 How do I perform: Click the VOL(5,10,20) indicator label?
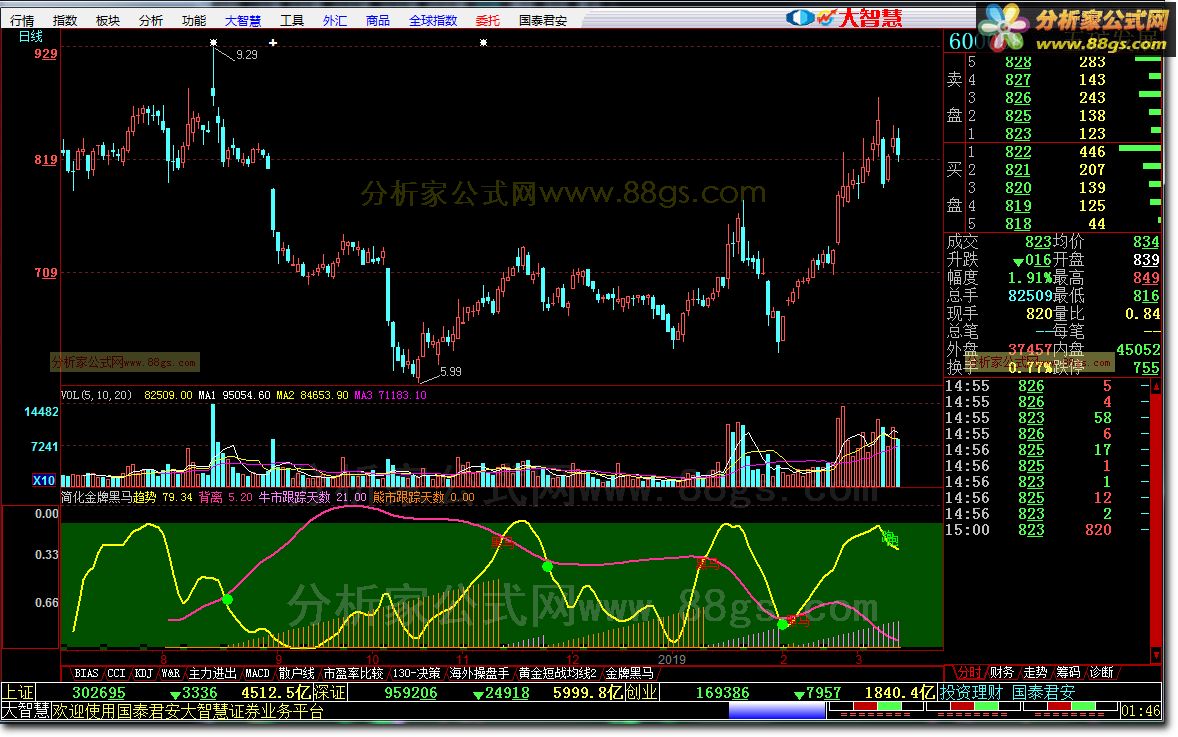96,394
